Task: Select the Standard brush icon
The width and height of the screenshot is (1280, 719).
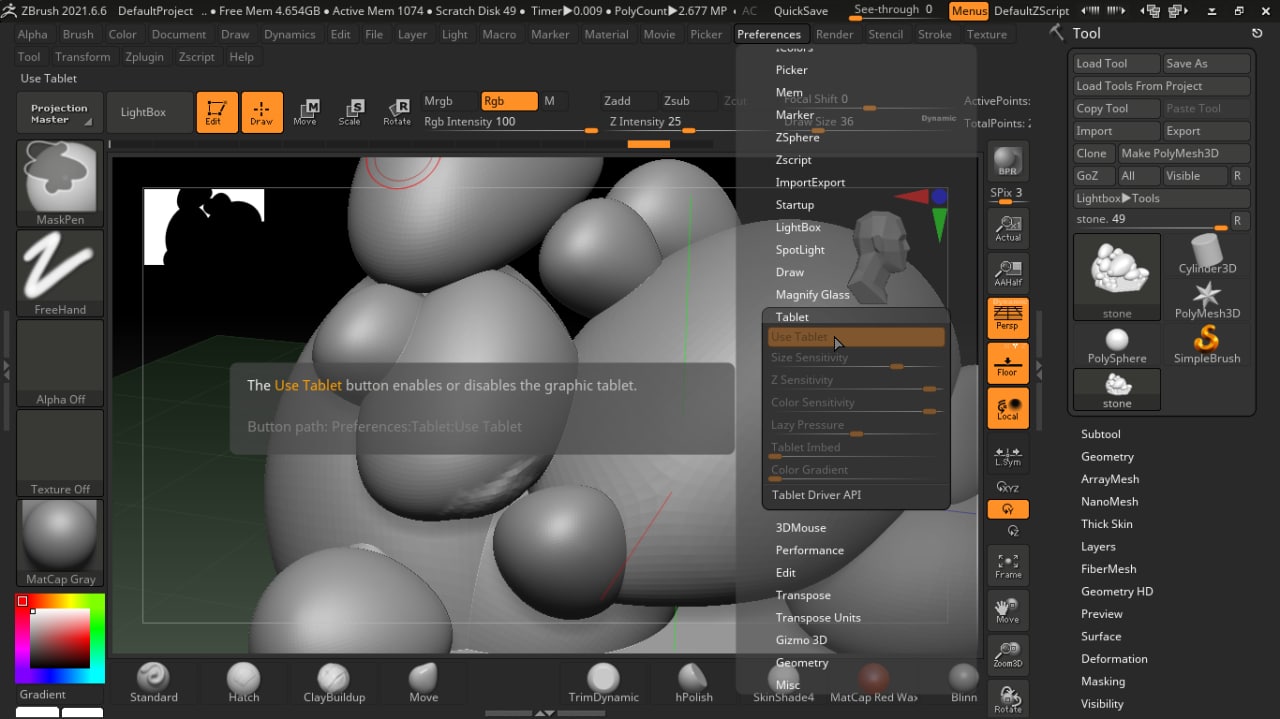Action: (x=153, y=682)
